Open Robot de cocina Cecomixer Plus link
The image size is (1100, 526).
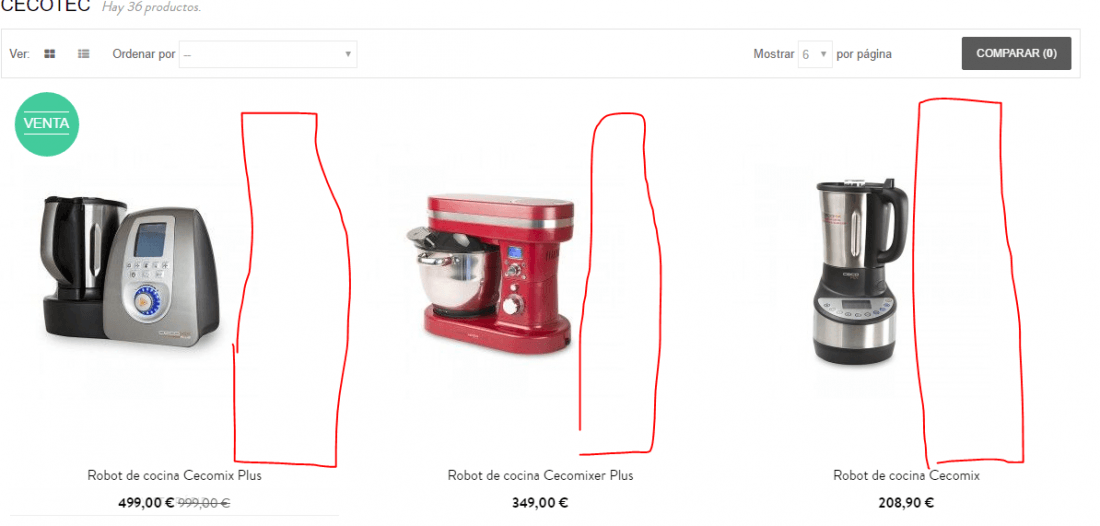540,476
